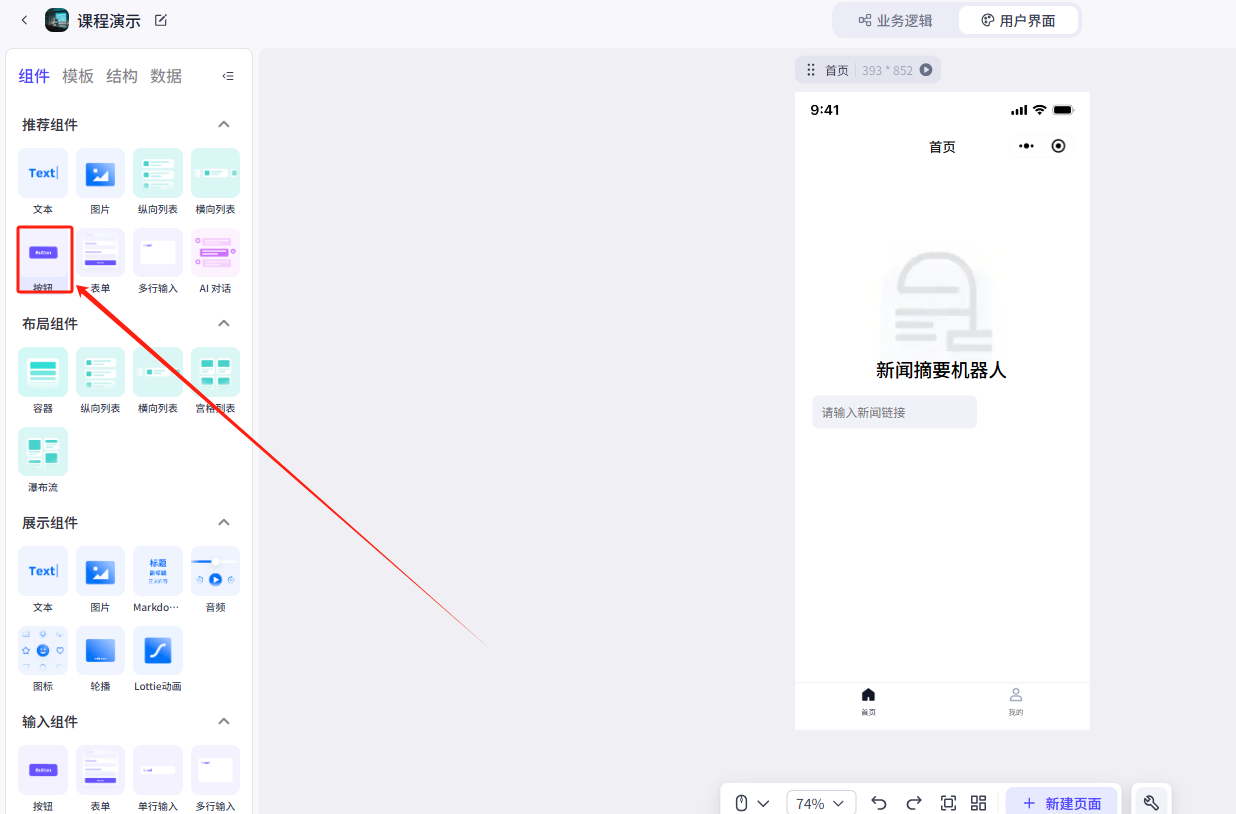This screenshot has height=814, width=1236.
Task: Click the redo arrow in bottom toolbar
Action: [x=913, y=803]
